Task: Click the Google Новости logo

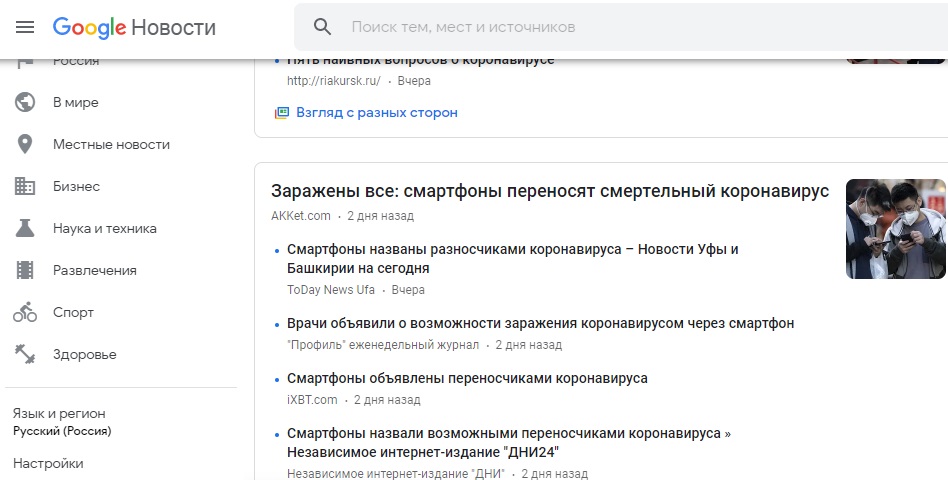Action: point(134,27)
